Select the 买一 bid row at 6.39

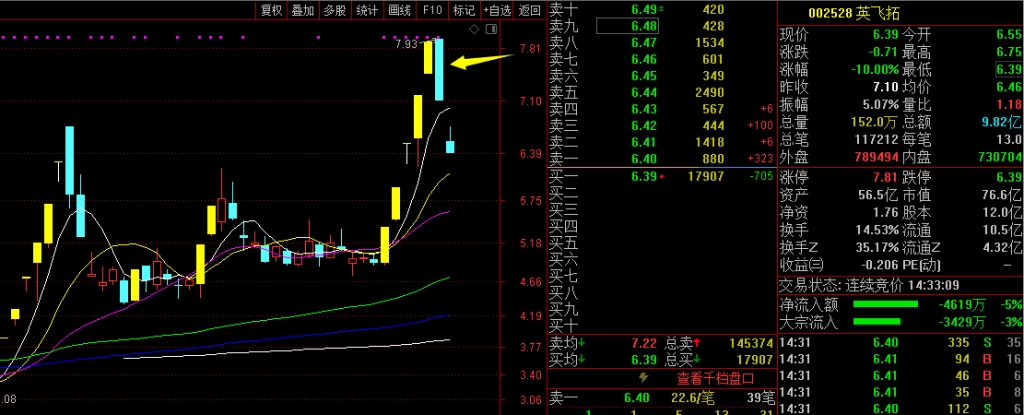[x=661, y=176]
